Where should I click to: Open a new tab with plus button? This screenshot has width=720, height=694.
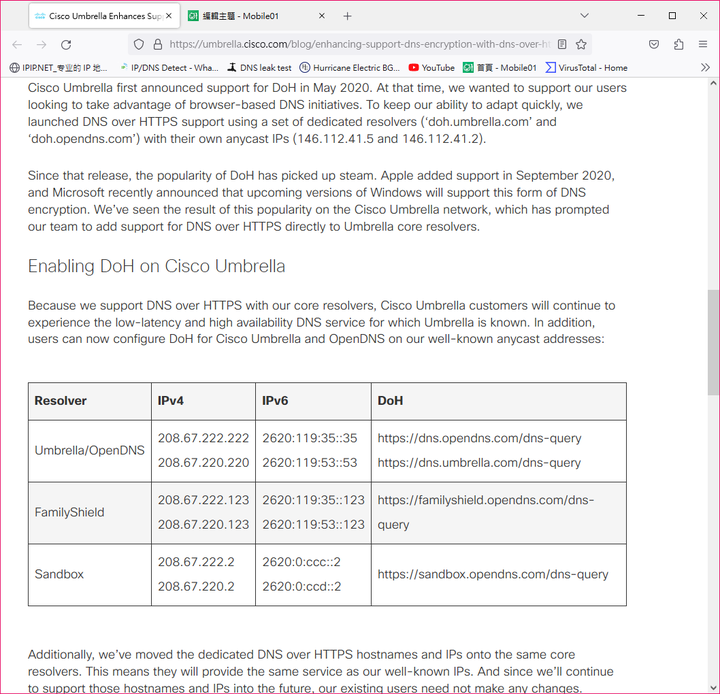(348, 16)
